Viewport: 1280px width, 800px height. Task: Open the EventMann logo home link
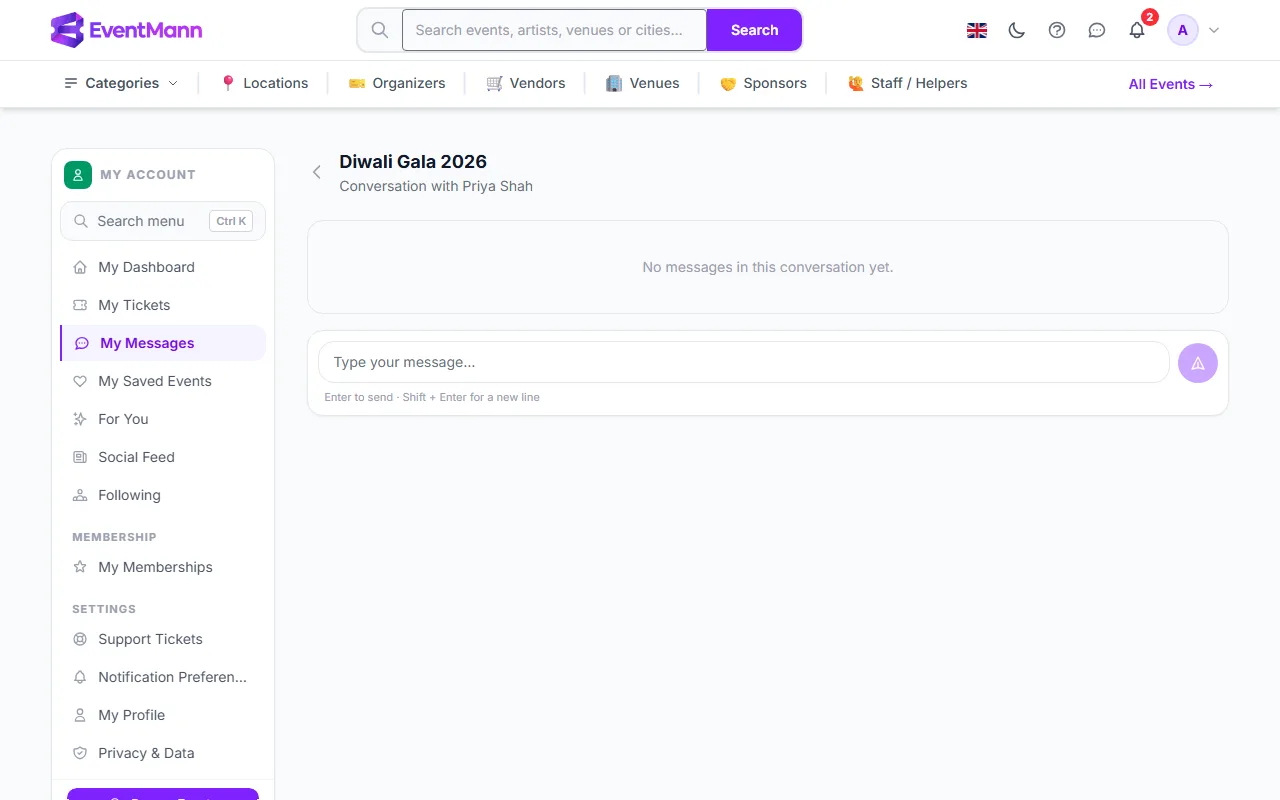pos(126,30)
